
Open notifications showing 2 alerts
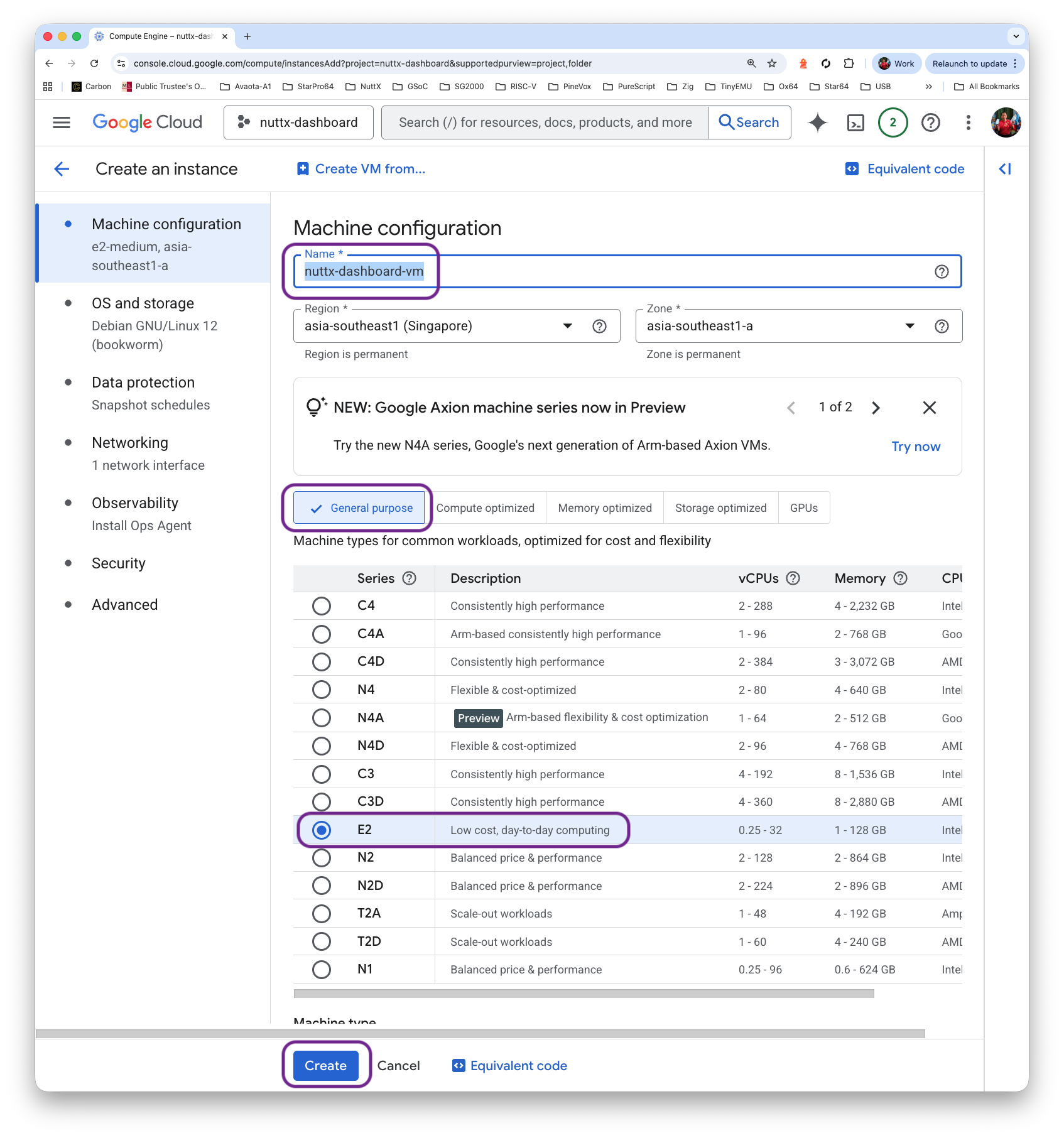click(x=893, y=122)
